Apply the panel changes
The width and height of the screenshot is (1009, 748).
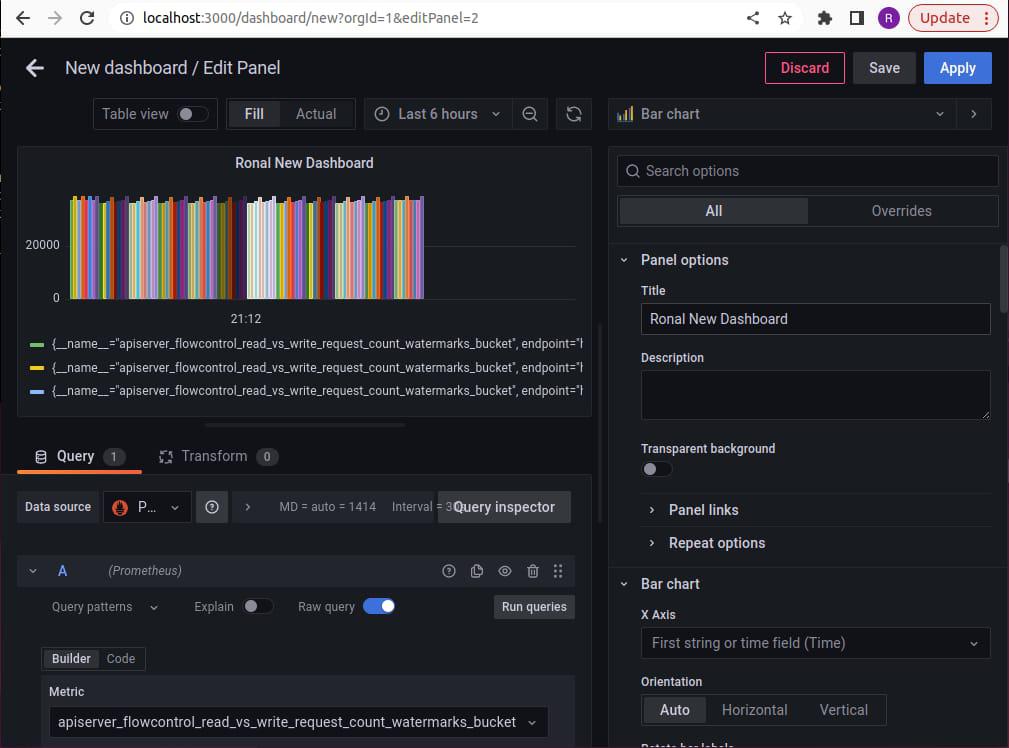pyautogui.click(x=958, y=68)
